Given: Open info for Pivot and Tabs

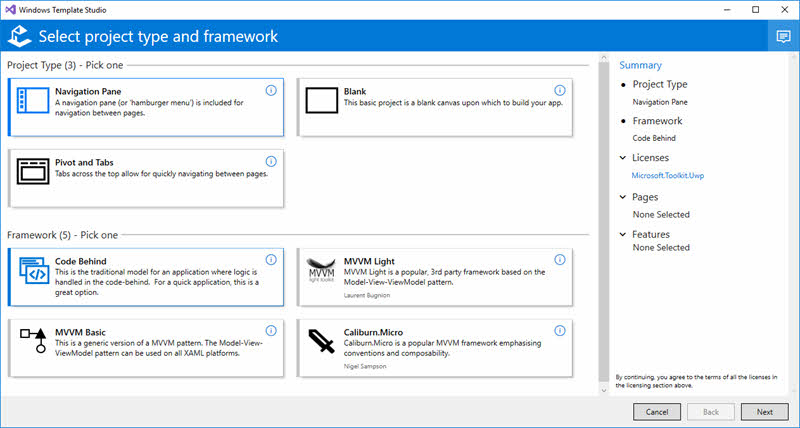Looking at the screenshot, I should 271,161.
